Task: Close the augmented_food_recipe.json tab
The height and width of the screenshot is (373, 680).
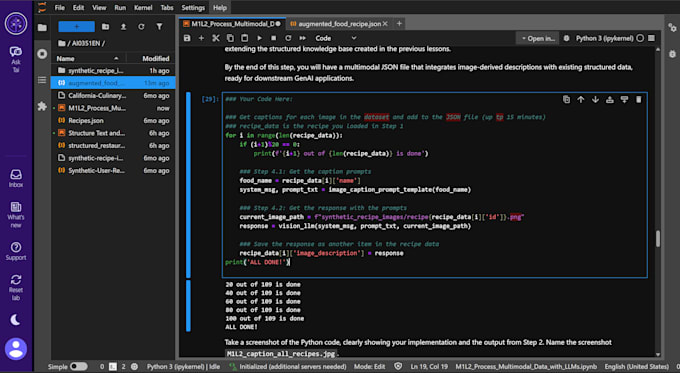Action: pyautogui.click(x=385, y=24)
